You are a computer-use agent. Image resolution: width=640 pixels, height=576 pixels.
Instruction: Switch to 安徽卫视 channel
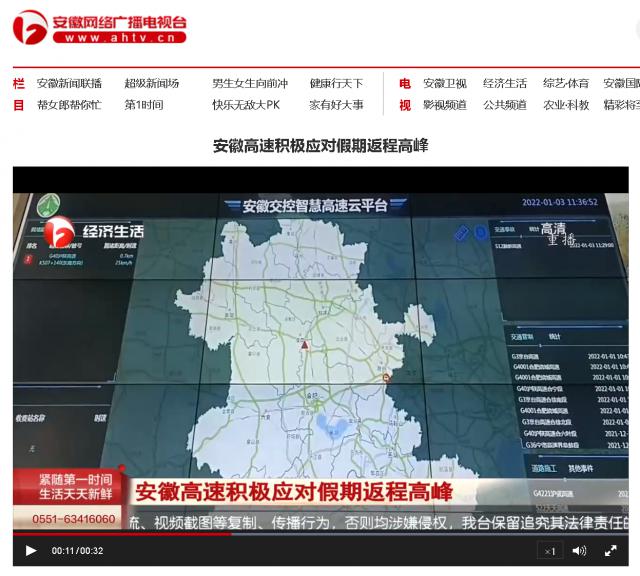click(x=445, y=84)
